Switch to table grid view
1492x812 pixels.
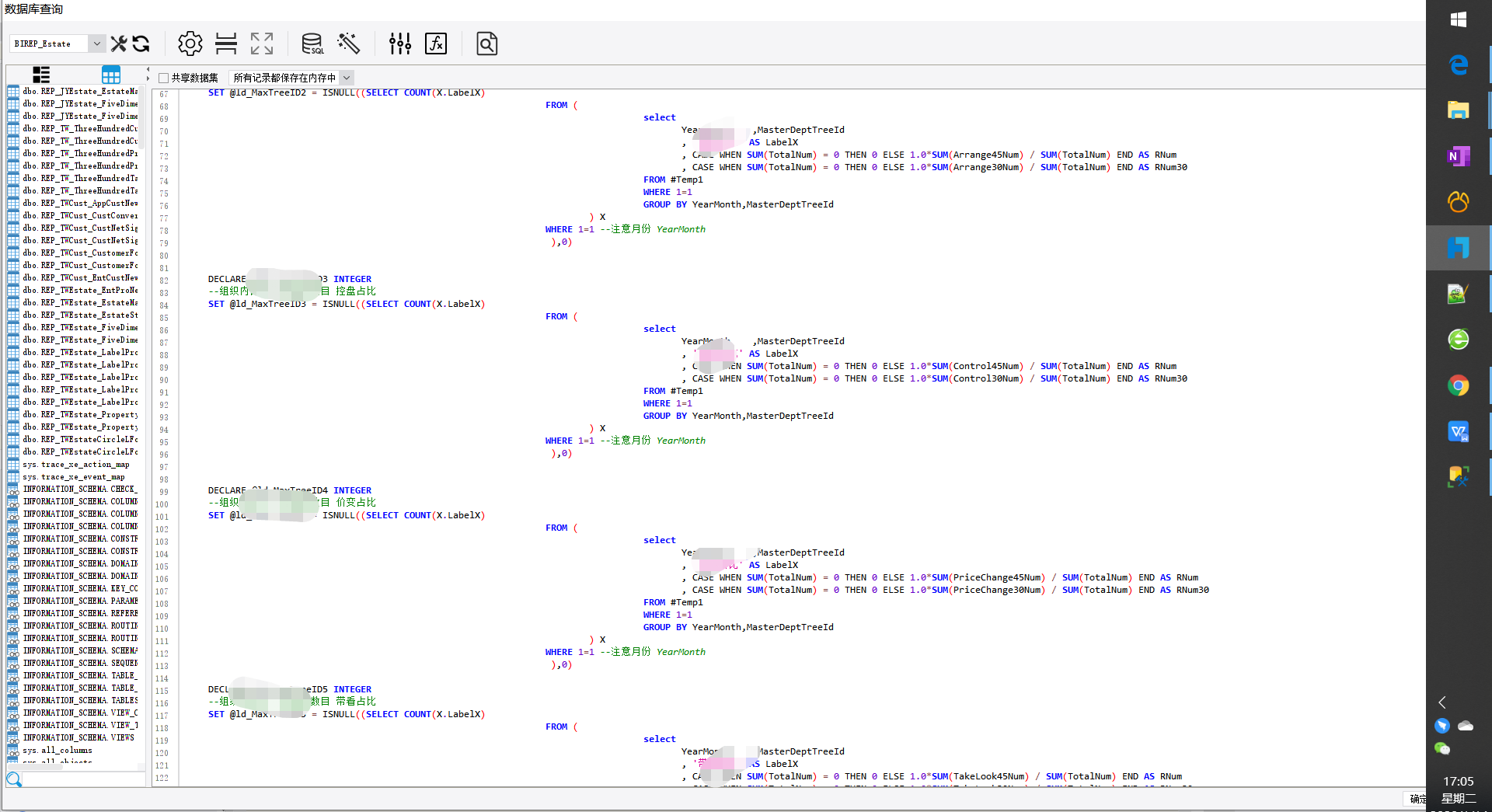tap(111, 75)
